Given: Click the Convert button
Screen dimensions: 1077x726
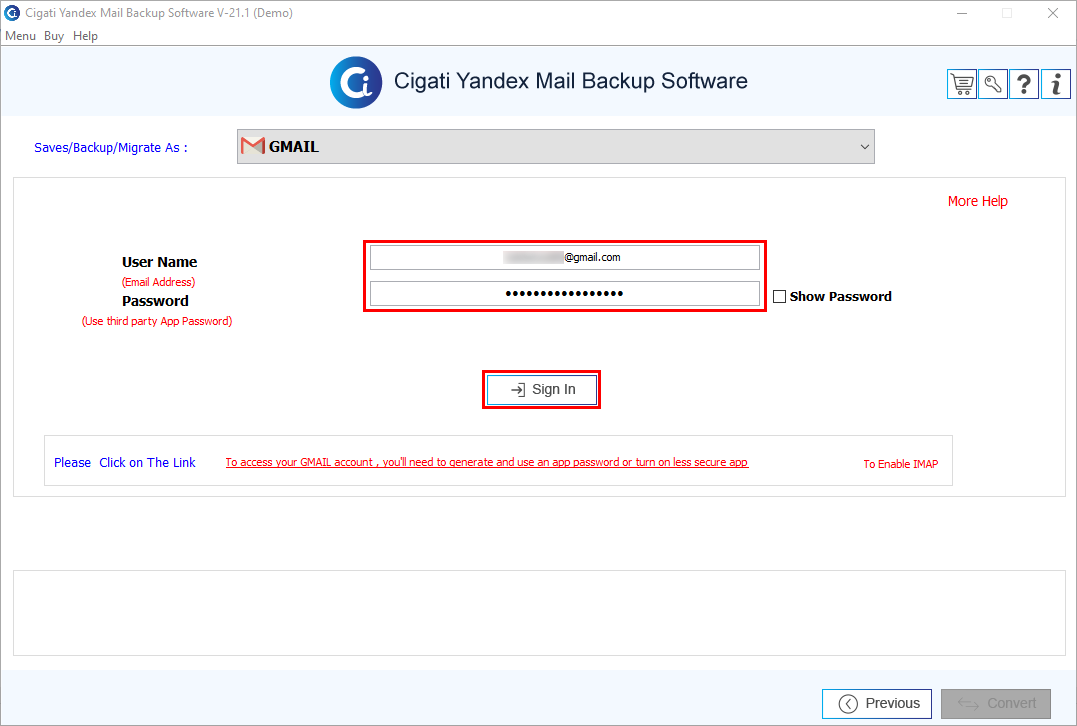Looking at the screenshot, I should 996,703.
